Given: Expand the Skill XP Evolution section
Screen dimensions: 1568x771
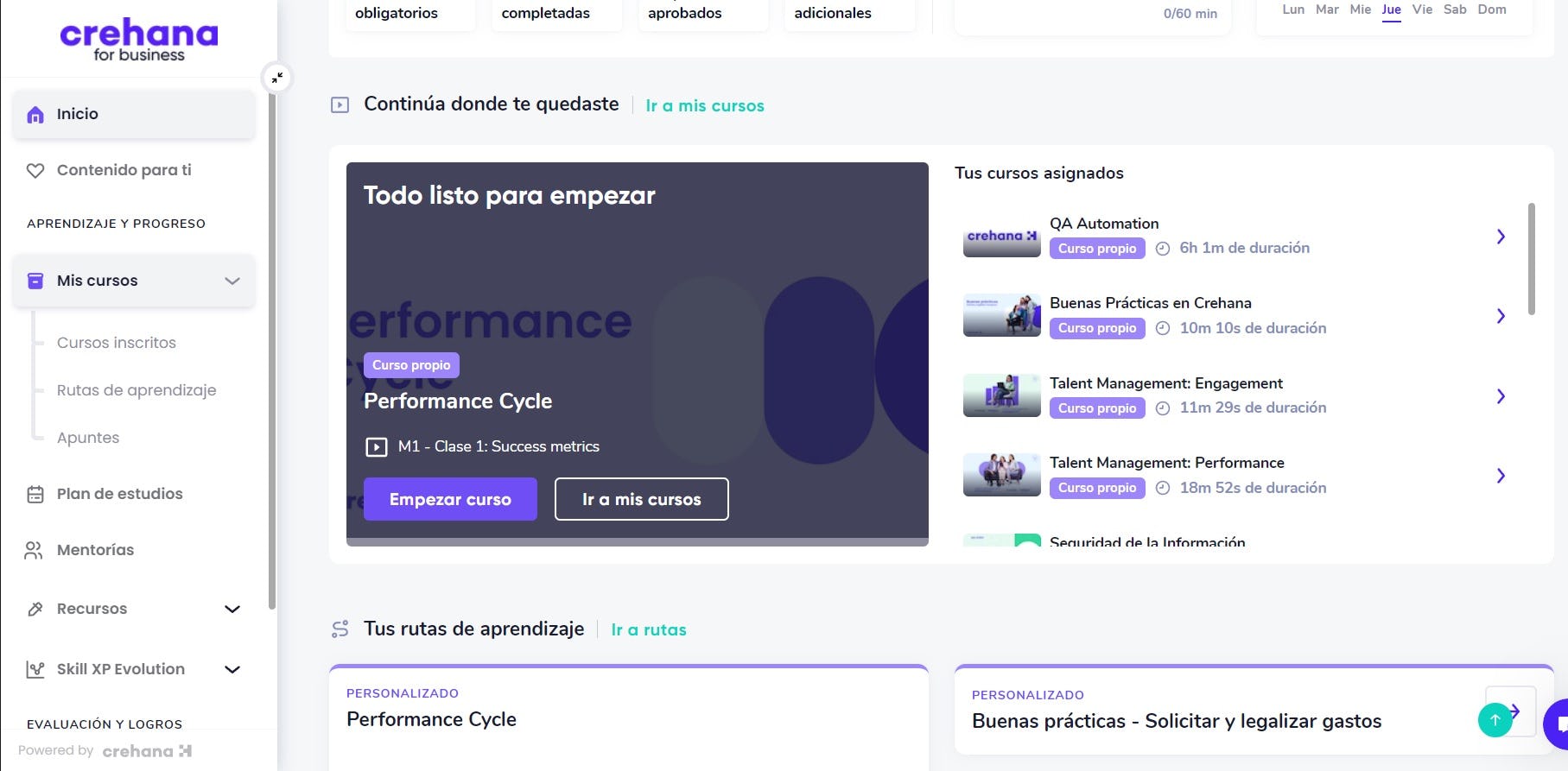Looking at the screenshot, I should [232, 670].
